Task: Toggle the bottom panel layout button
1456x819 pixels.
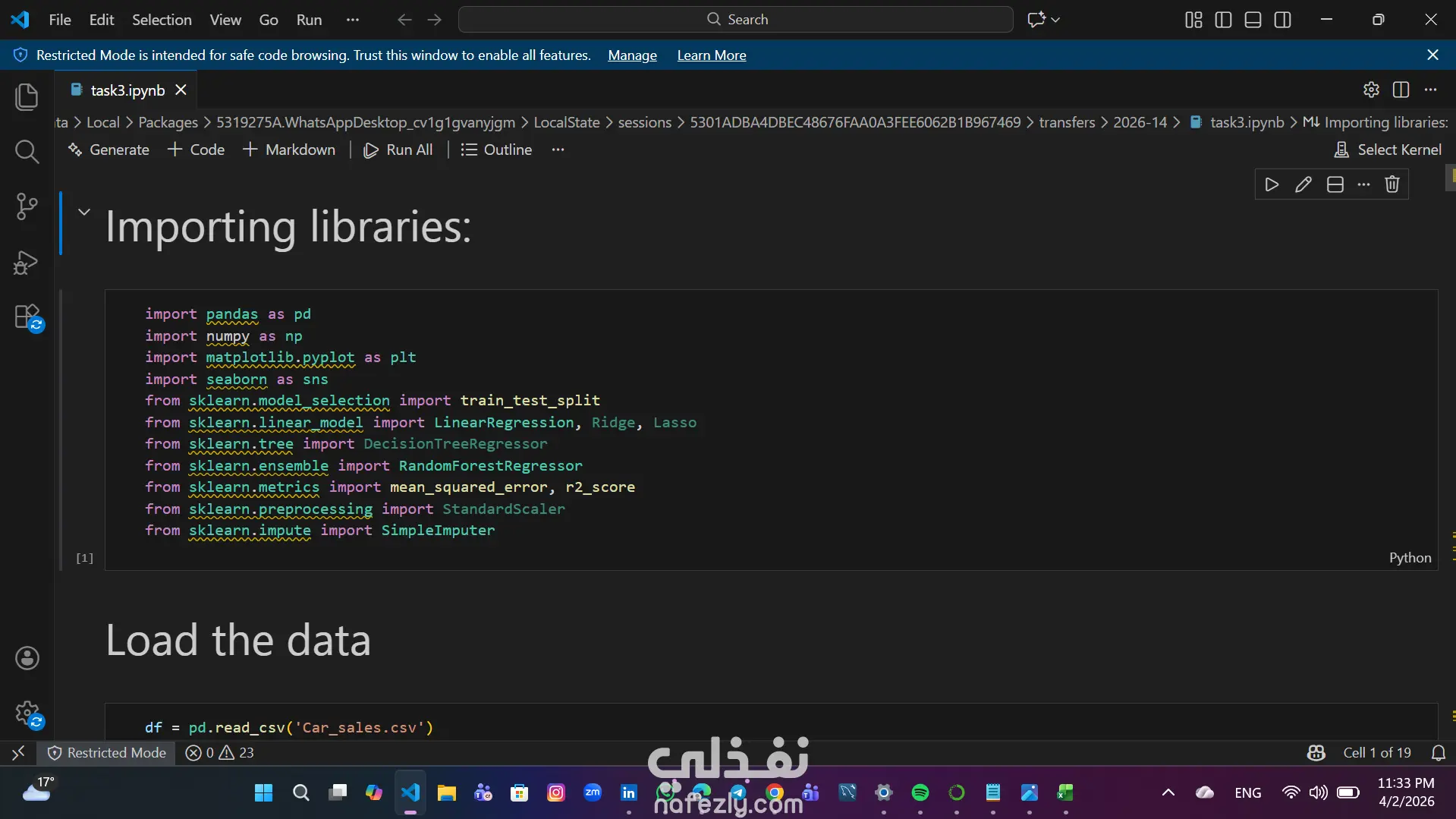Action: (x=1253, y=20)
